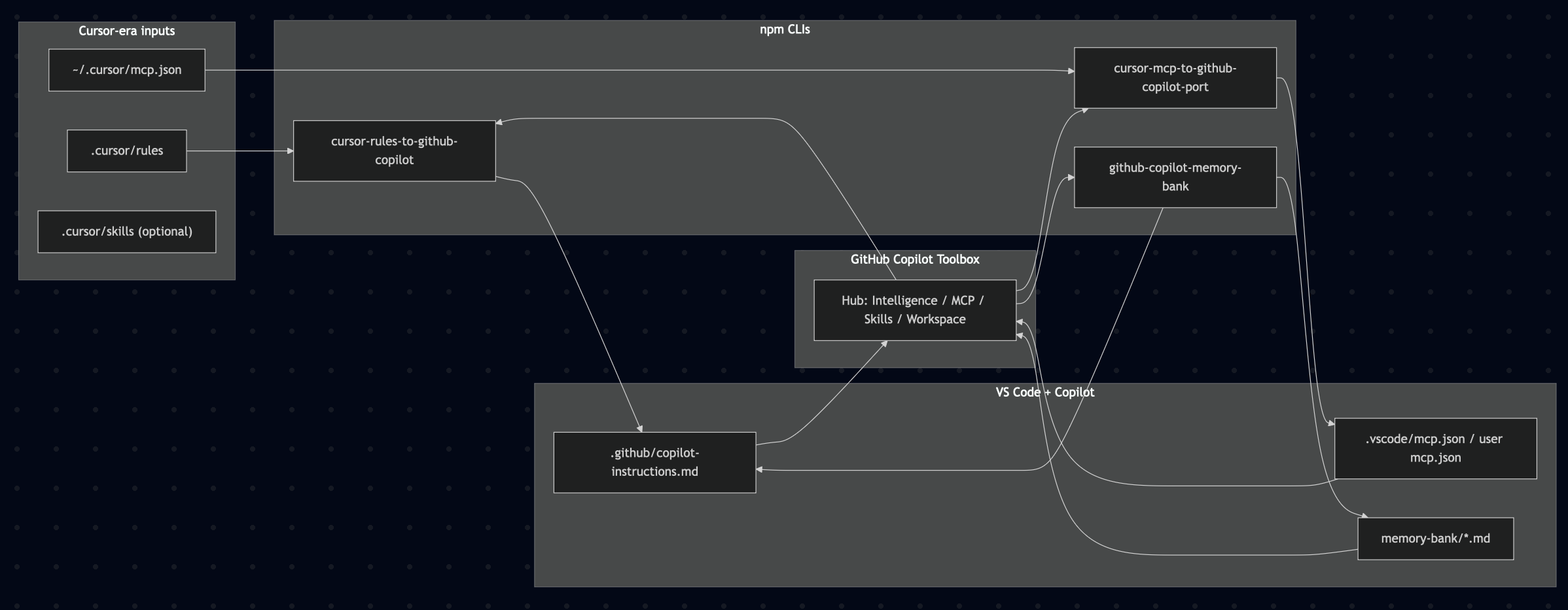Click the .github/copilot-instructions.md node

click(654, 461)
